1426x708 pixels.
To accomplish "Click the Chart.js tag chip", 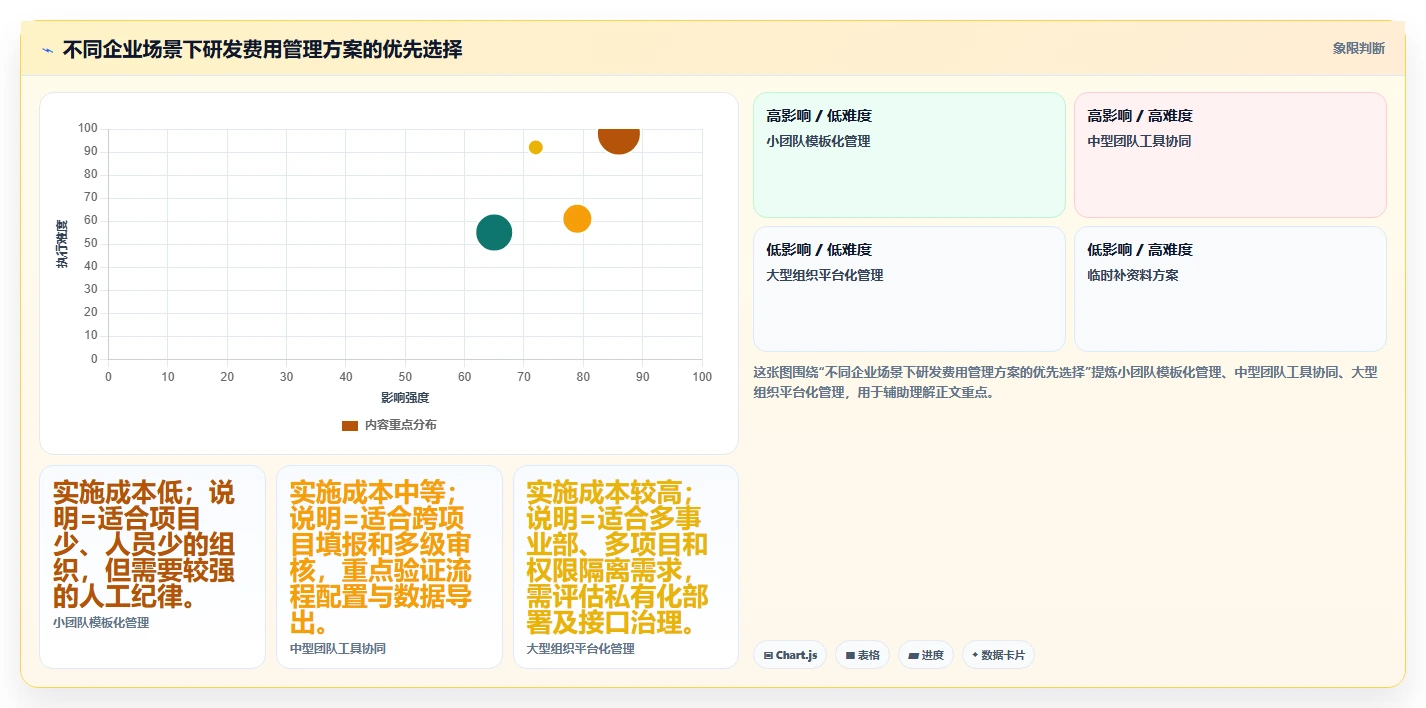I will pos(790,655).
